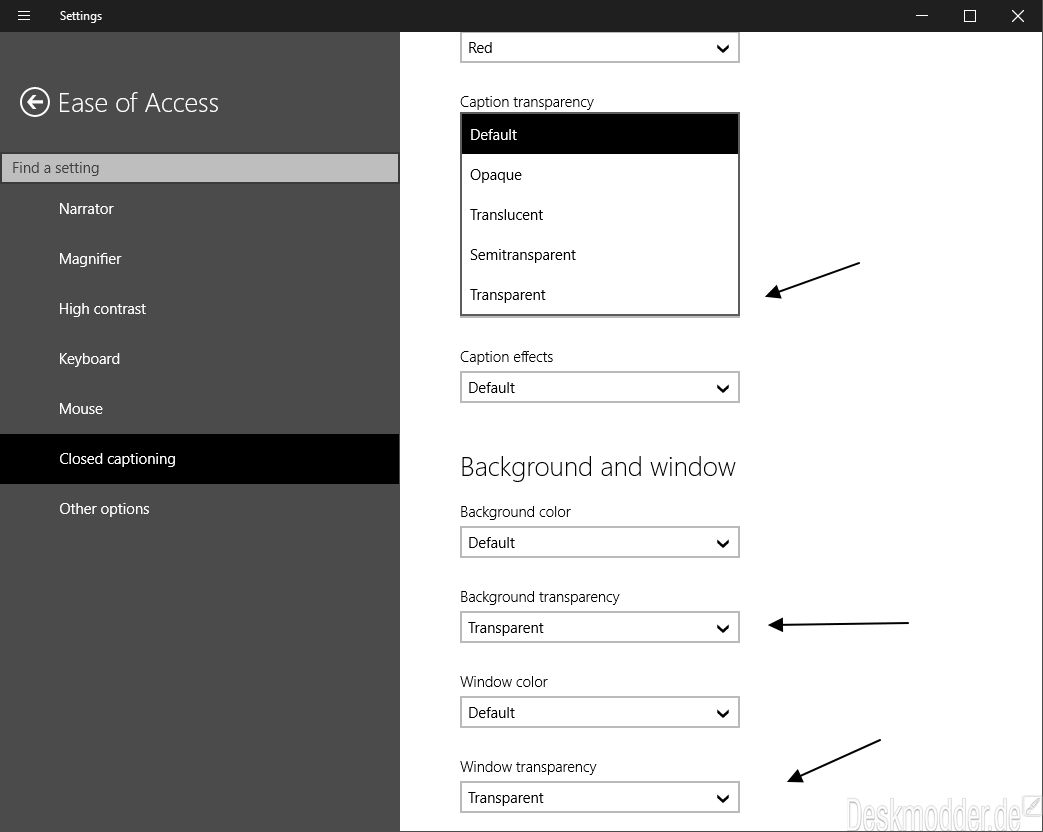This screenshot has height=832, width=1043.
Task: Click the Caption effects label
Action: tap(506, 357)
